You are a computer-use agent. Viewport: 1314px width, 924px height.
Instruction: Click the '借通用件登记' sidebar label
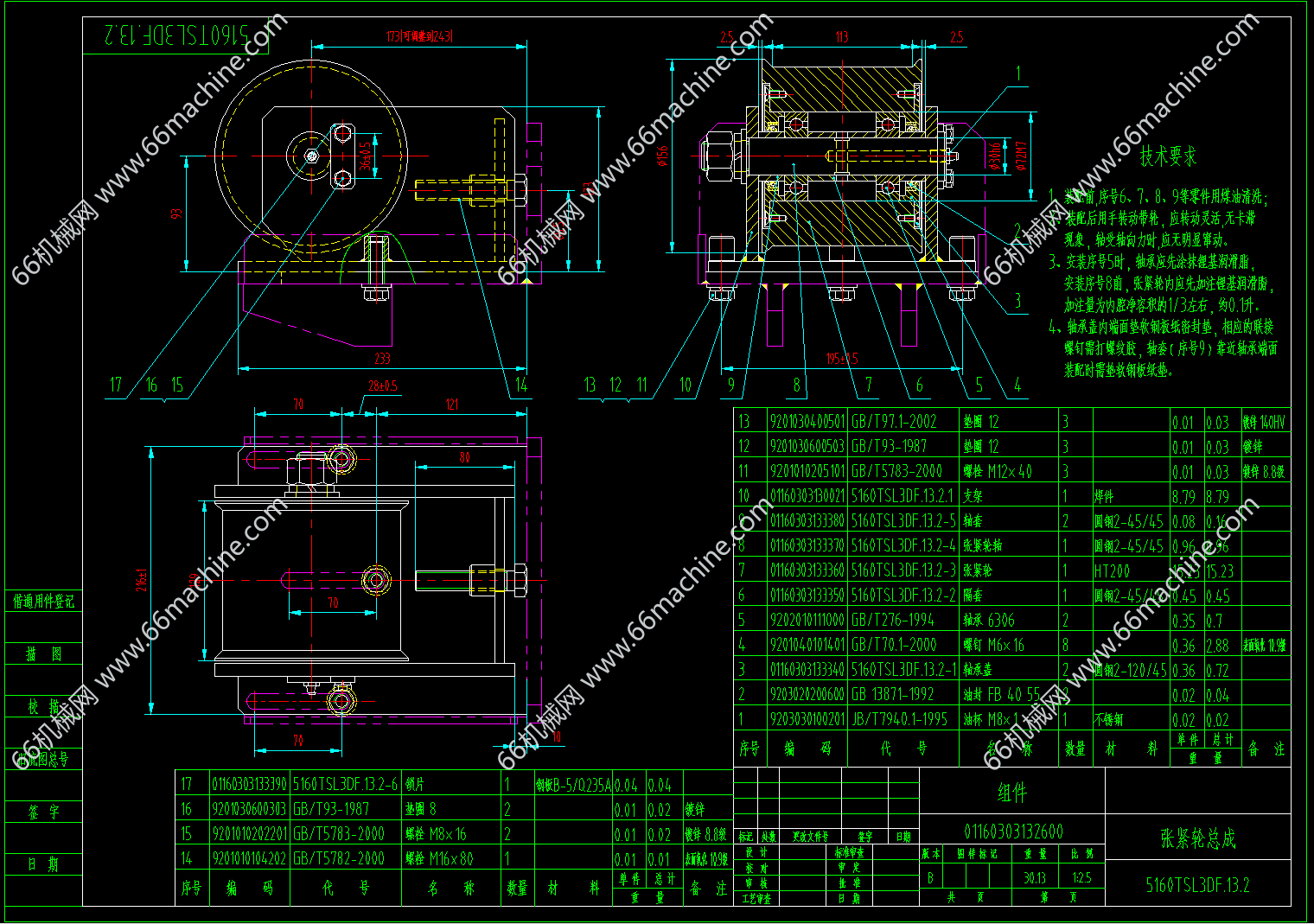click(44, 602)
